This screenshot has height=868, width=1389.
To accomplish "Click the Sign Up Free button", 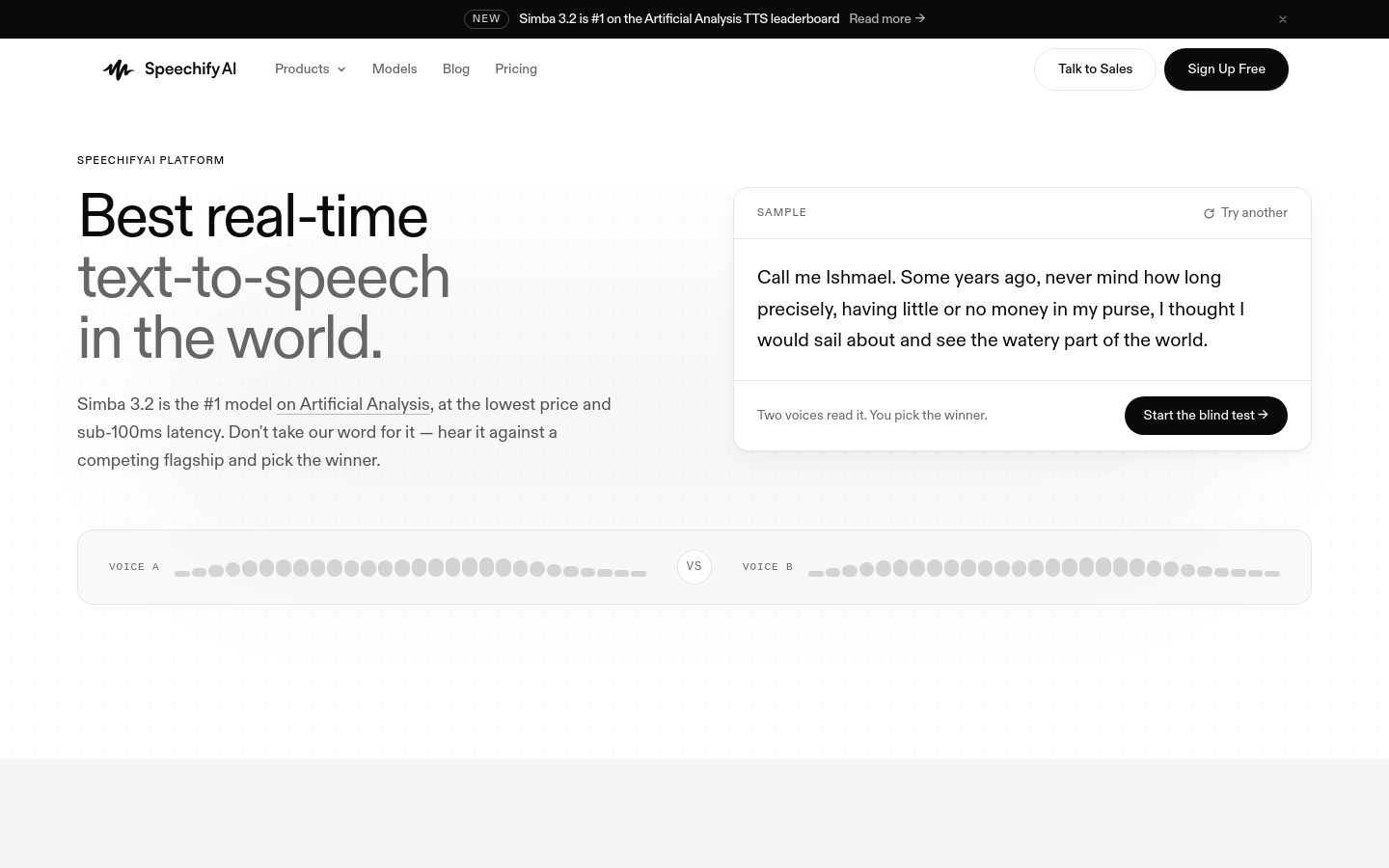I will pos(1226,69).
